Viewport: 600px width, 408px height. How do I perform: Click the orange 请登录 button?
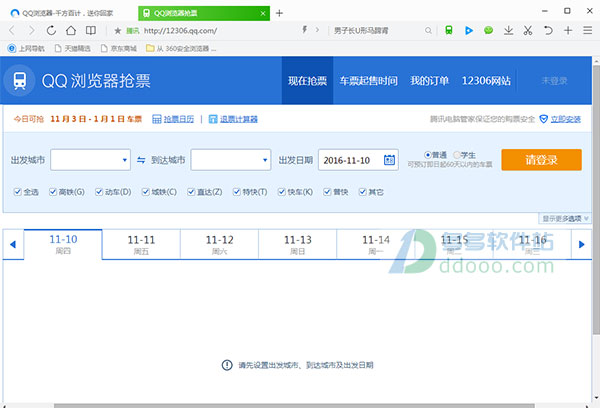(541, 160)
